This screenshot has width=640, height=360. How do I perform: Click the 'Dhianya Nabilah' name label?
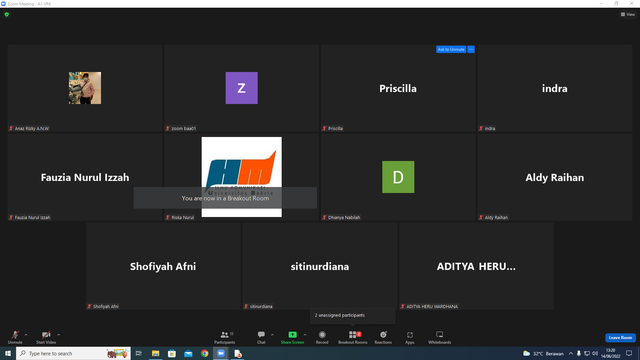click(x=344, y=217)
